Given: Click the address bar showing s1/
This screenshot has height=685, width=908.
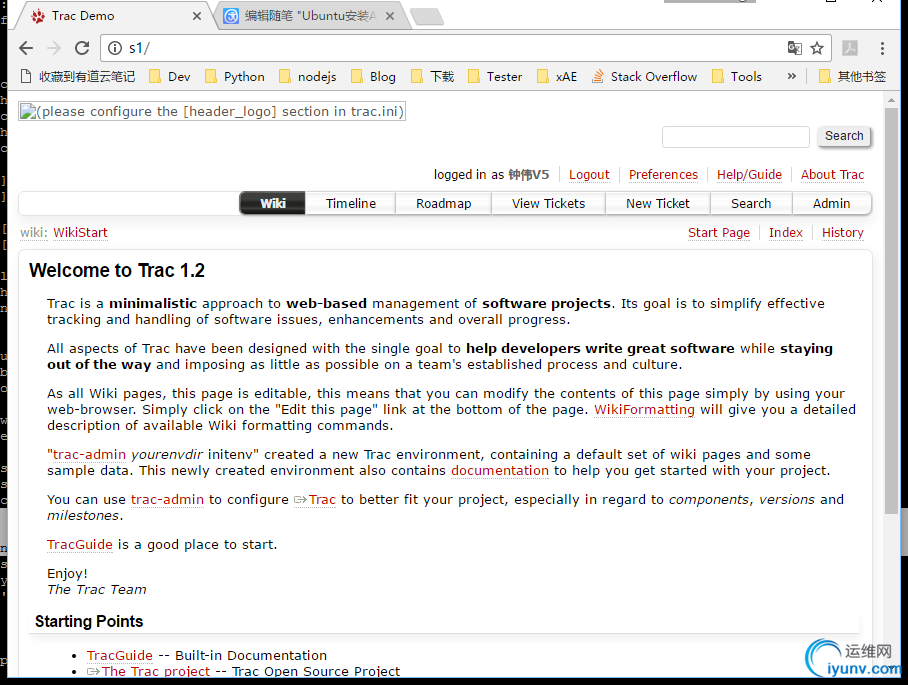Looking at the screenshot, I should [x=440, y=48].
